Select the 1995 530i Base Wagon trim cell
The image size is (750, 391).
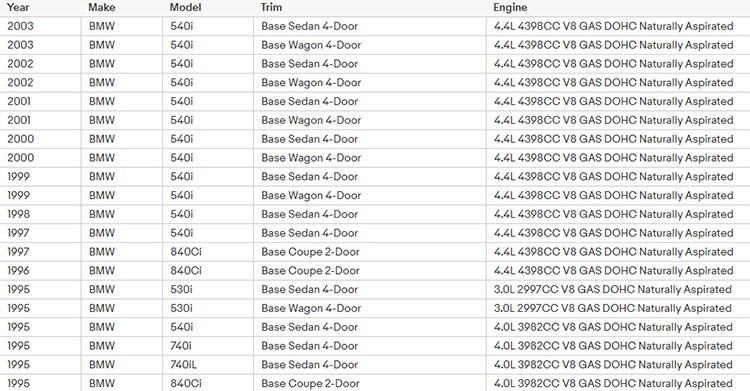370,308
